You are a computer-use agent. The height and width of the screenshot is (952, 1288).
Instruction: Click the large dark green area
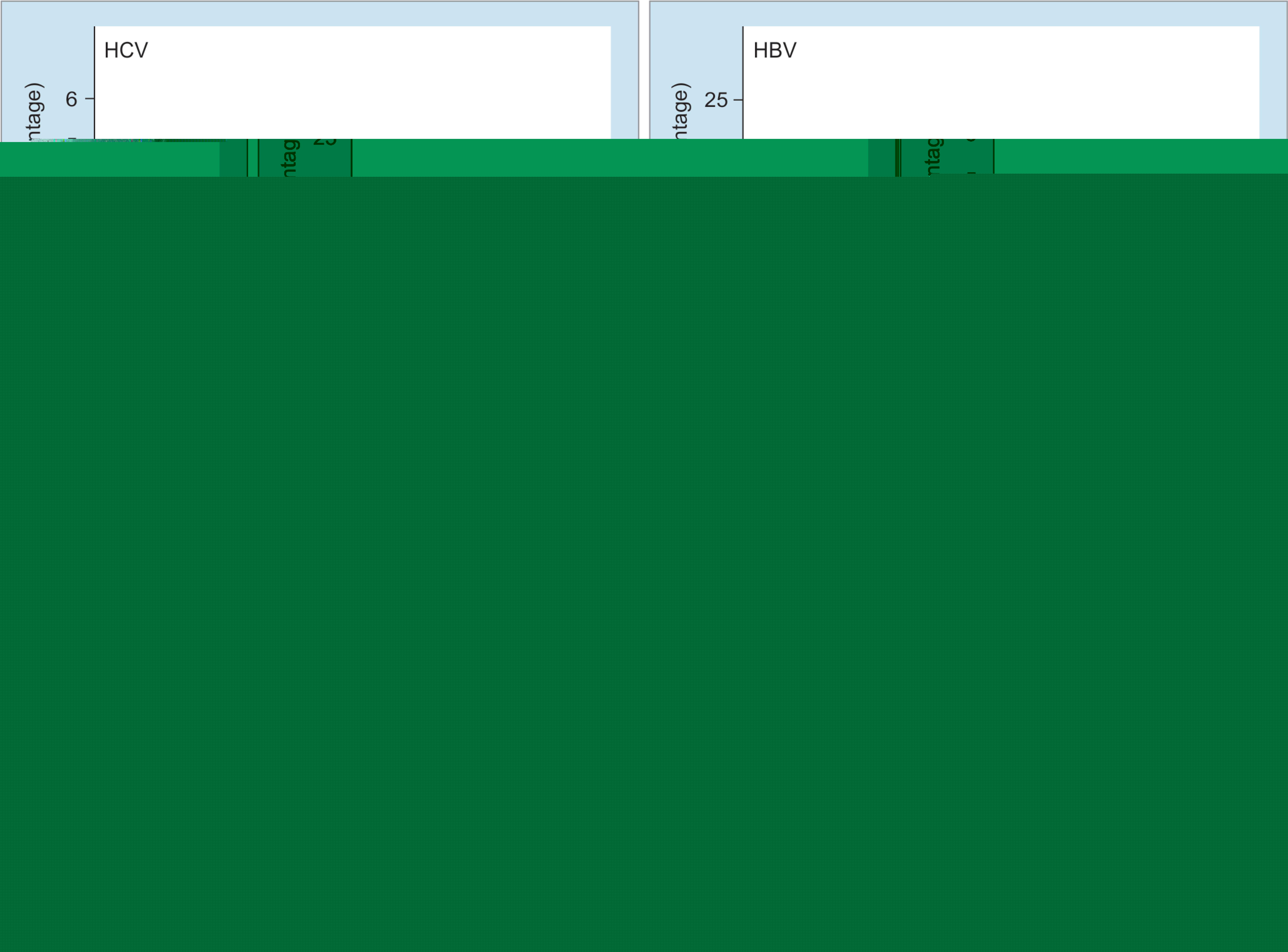[x=644, y=547]
